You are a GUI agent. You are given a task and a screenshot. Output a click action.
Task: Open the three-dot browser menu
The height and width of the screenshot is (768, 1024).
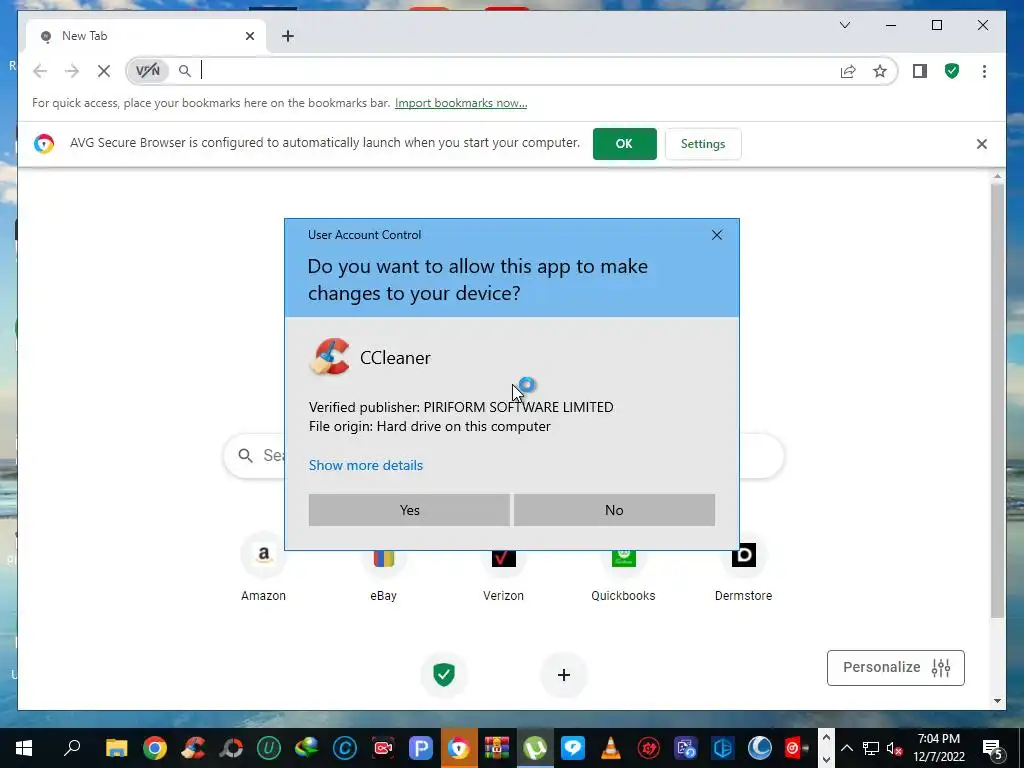984,71
